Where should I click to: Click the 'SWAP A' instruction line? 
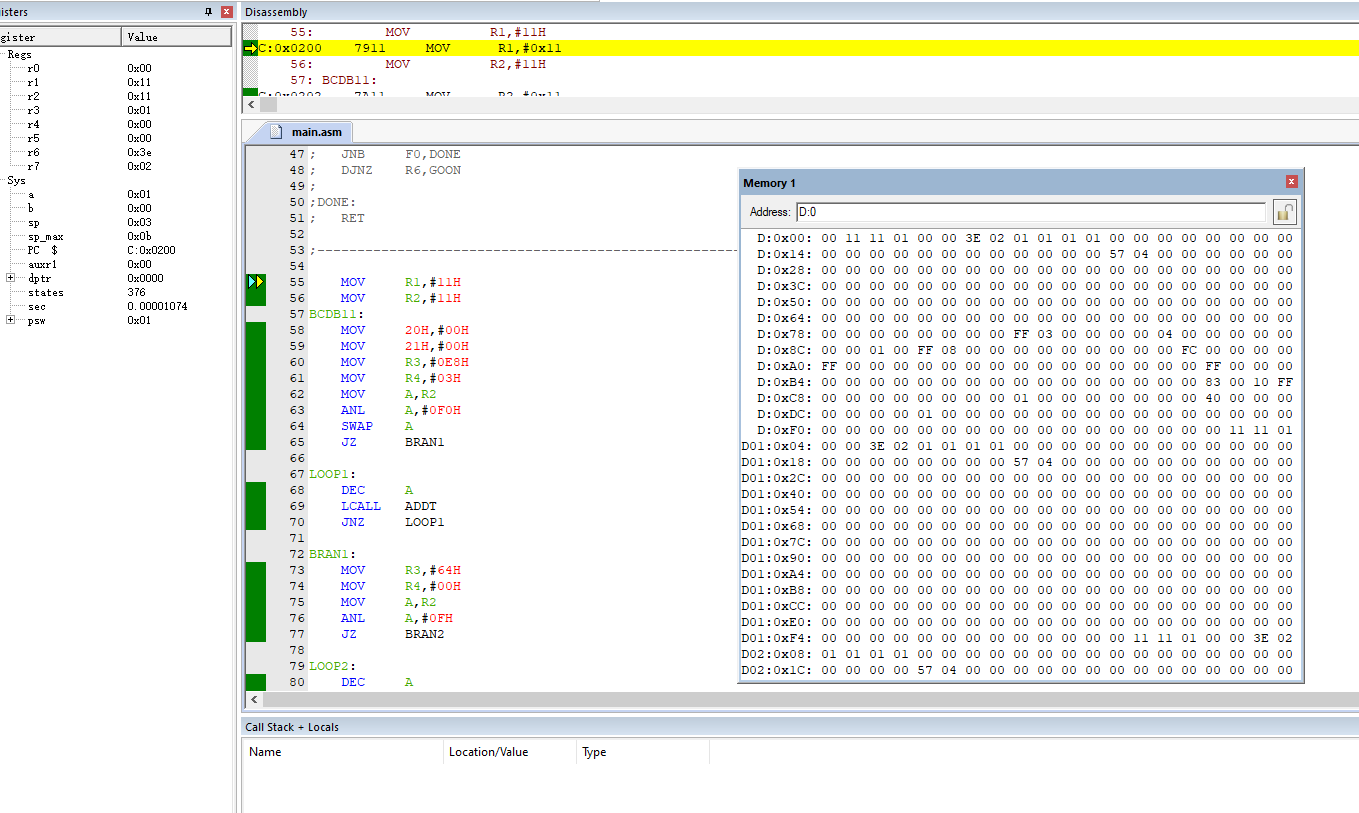pyautogui.click(x=377, y=426)
